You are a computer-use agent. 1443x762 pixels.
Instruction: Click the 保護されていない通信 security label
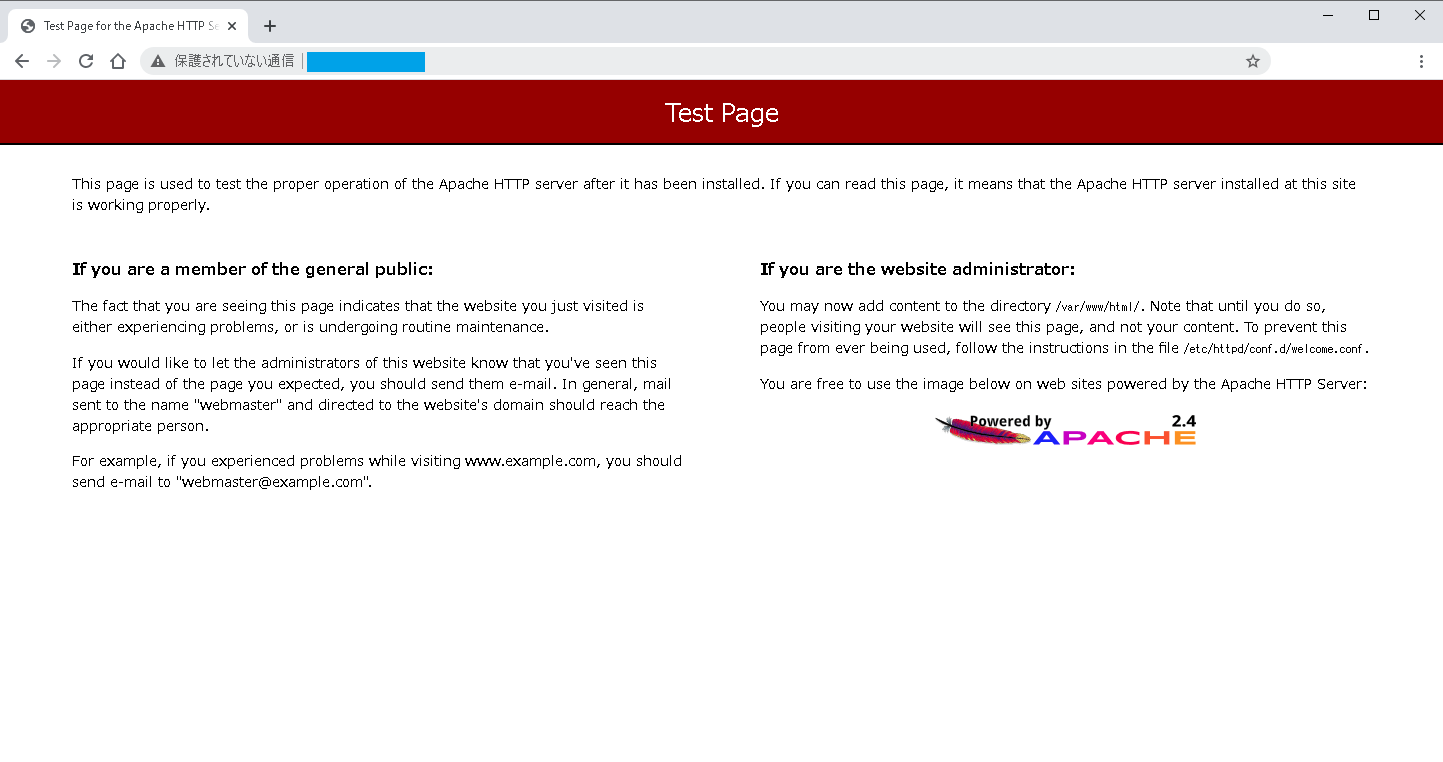[234, 61]
